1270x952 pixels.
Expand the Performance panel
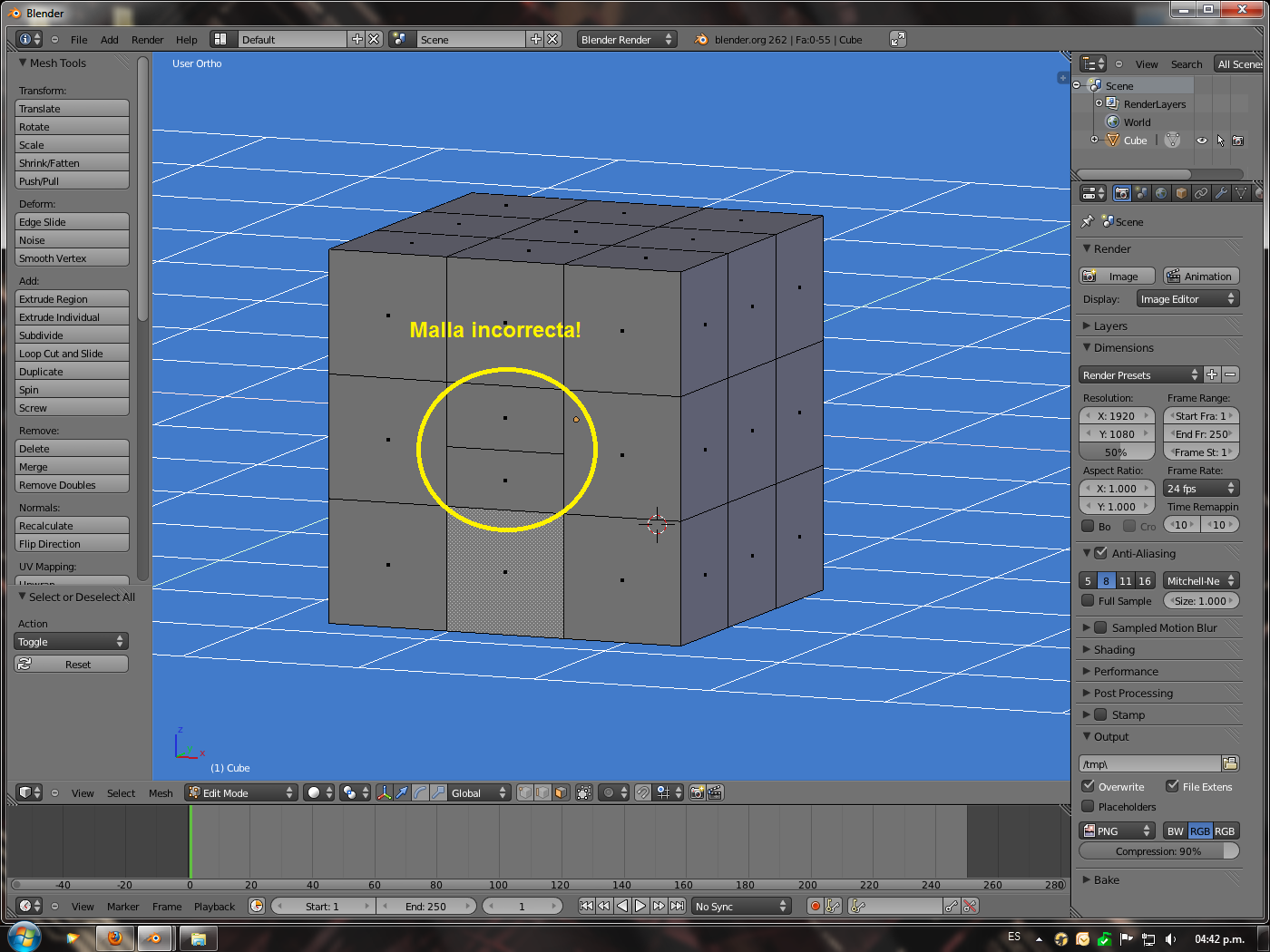pyautogui.click(x=1125, y=672)
